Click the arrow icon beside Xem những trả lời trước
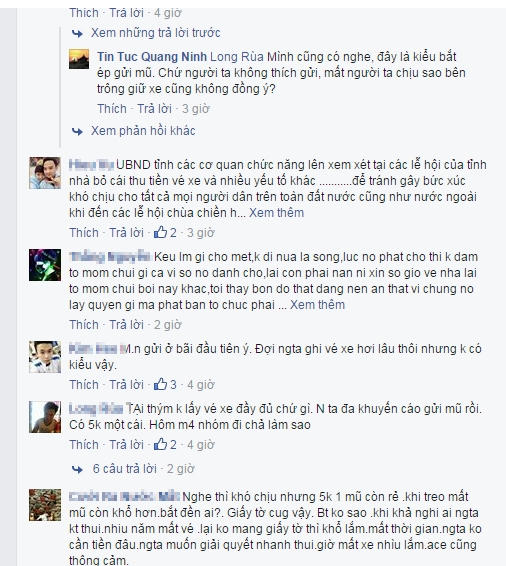Image resolution: width=506 pixels, height=566 pixels. pos(77,34)
